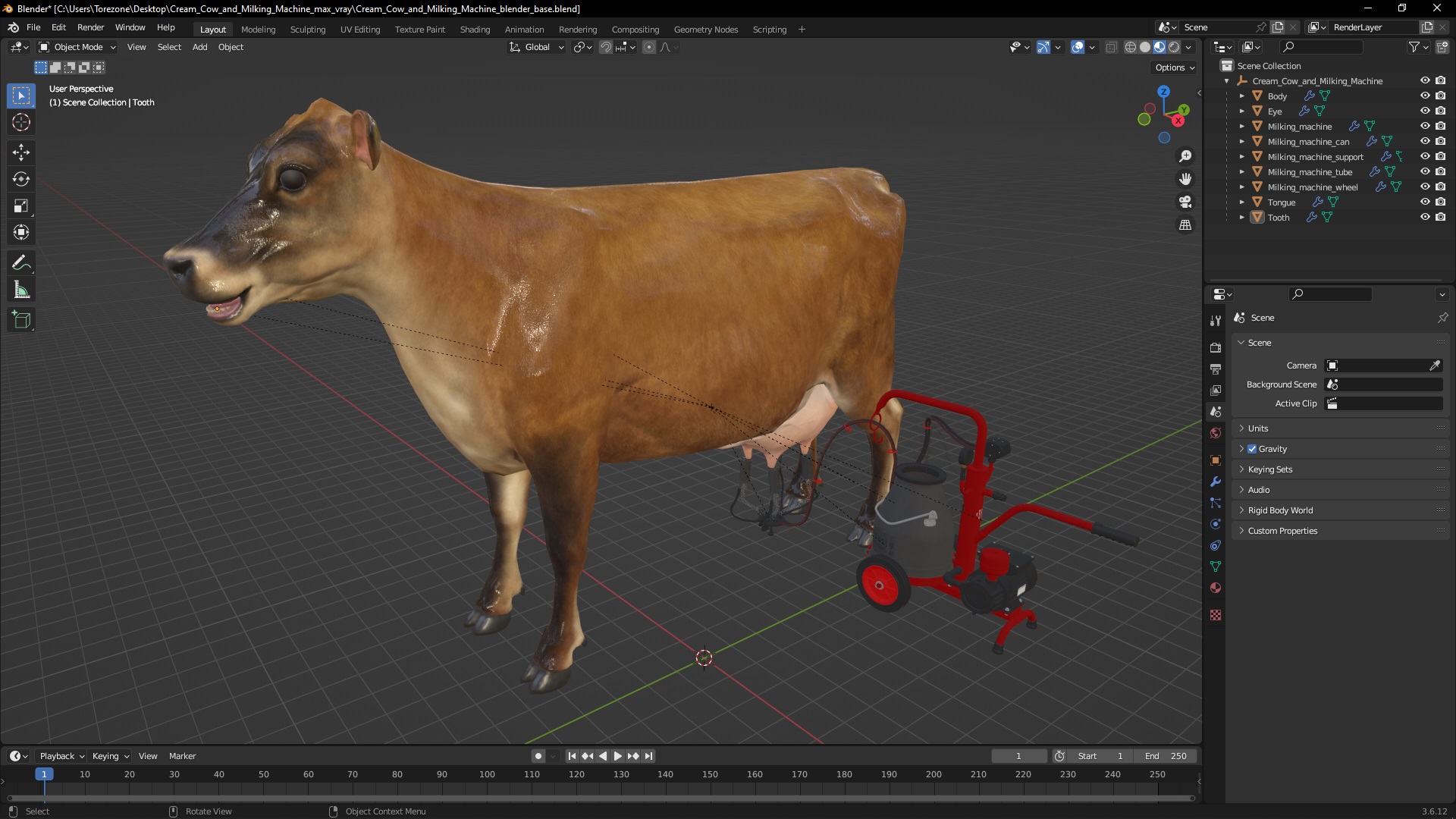Select the Add Cube tool

21,320
